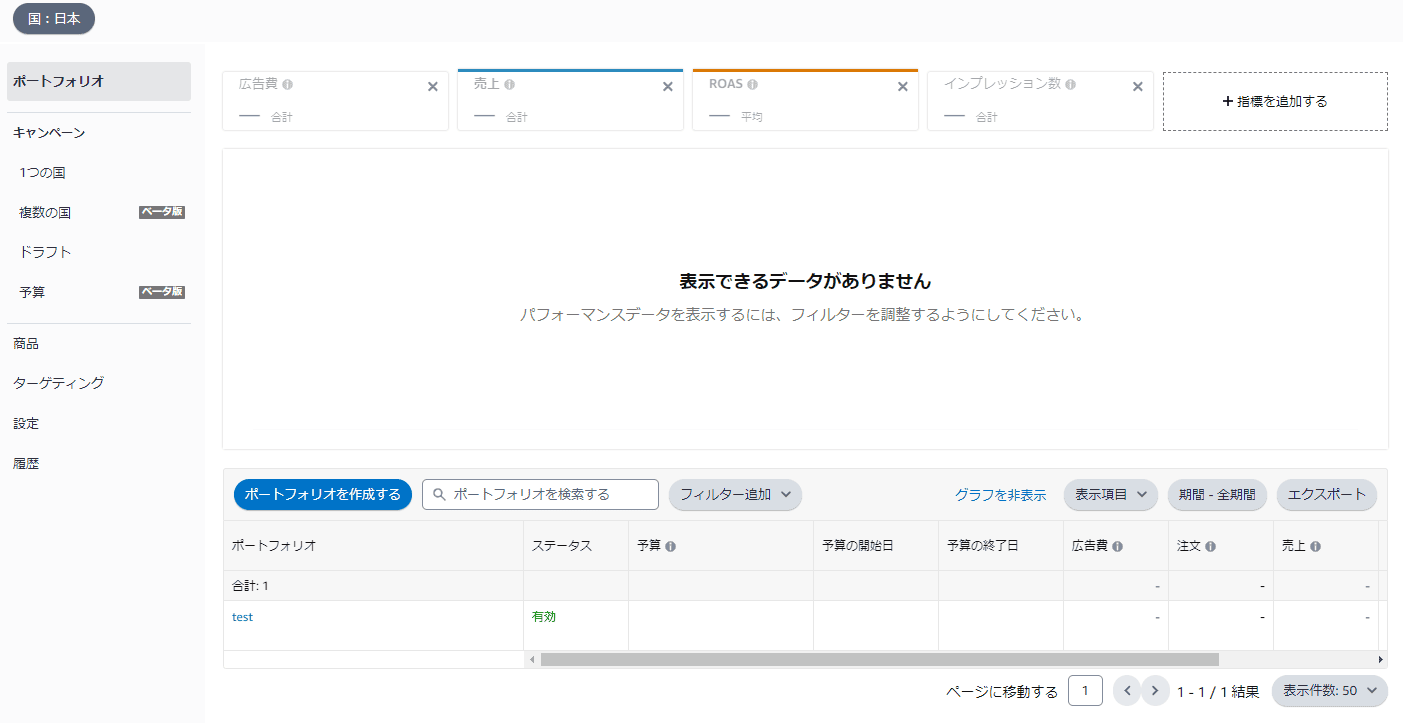Go to next page arrow

coord(1155,691)
